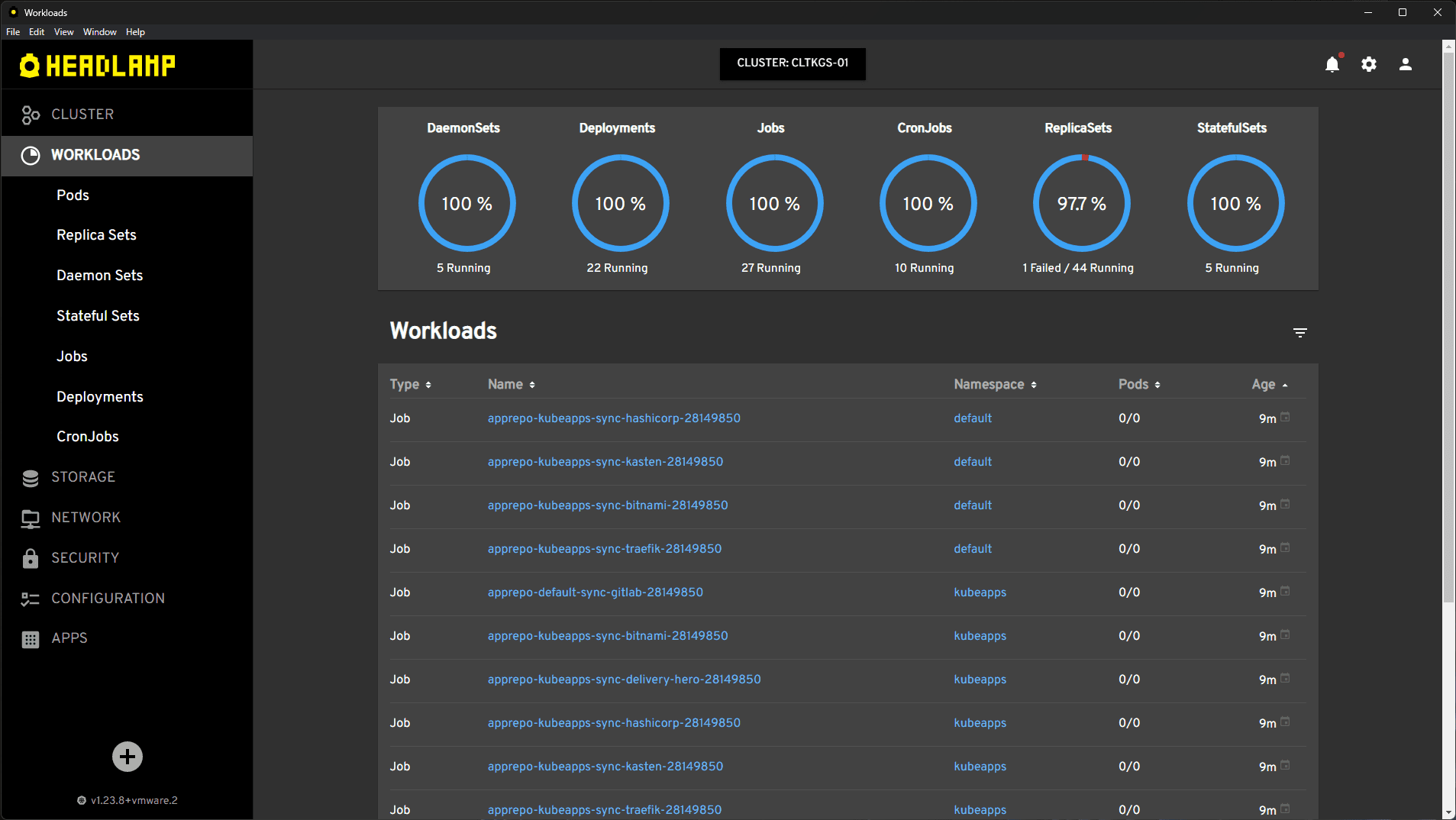Click the Cluster sidebar icon
Screen dimensions: 1456x820
click(31, 115)
